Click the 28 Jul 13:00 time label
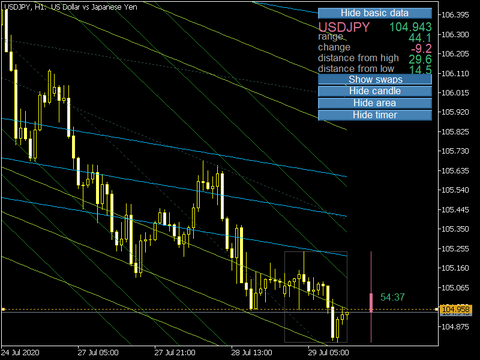 [x=252, y=353]
